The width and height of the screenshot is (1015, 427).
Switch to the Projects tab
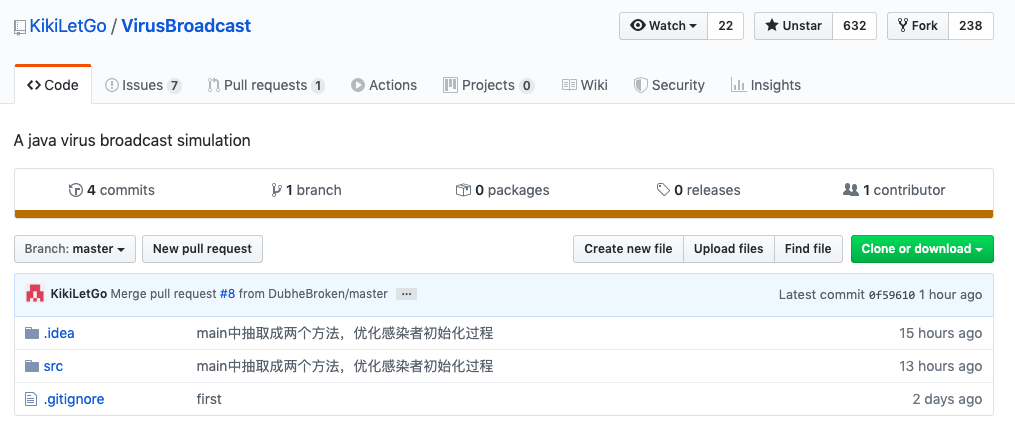click(x=489, y=85)
